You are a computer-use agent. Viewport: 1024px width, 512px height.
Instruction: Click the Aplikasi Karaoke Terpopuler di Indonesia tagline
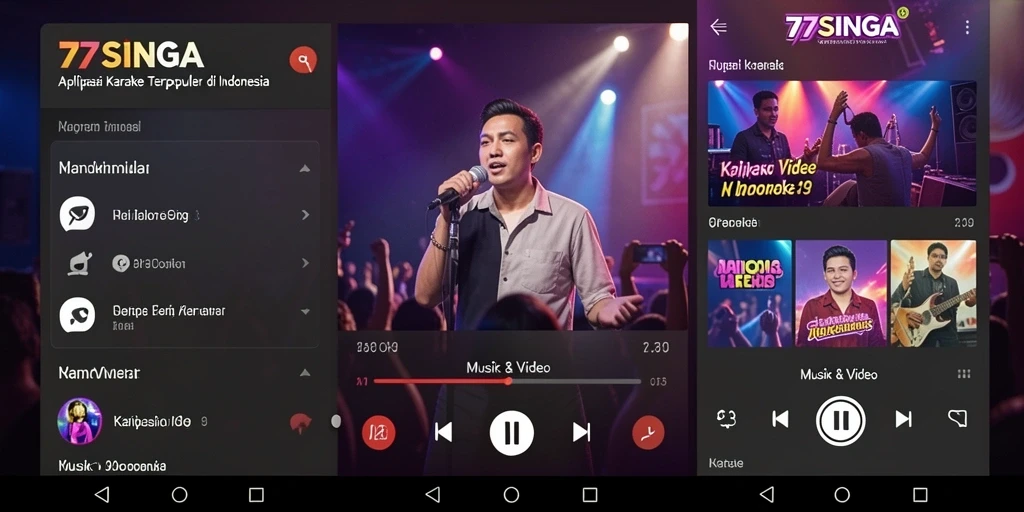click(163, 82)
